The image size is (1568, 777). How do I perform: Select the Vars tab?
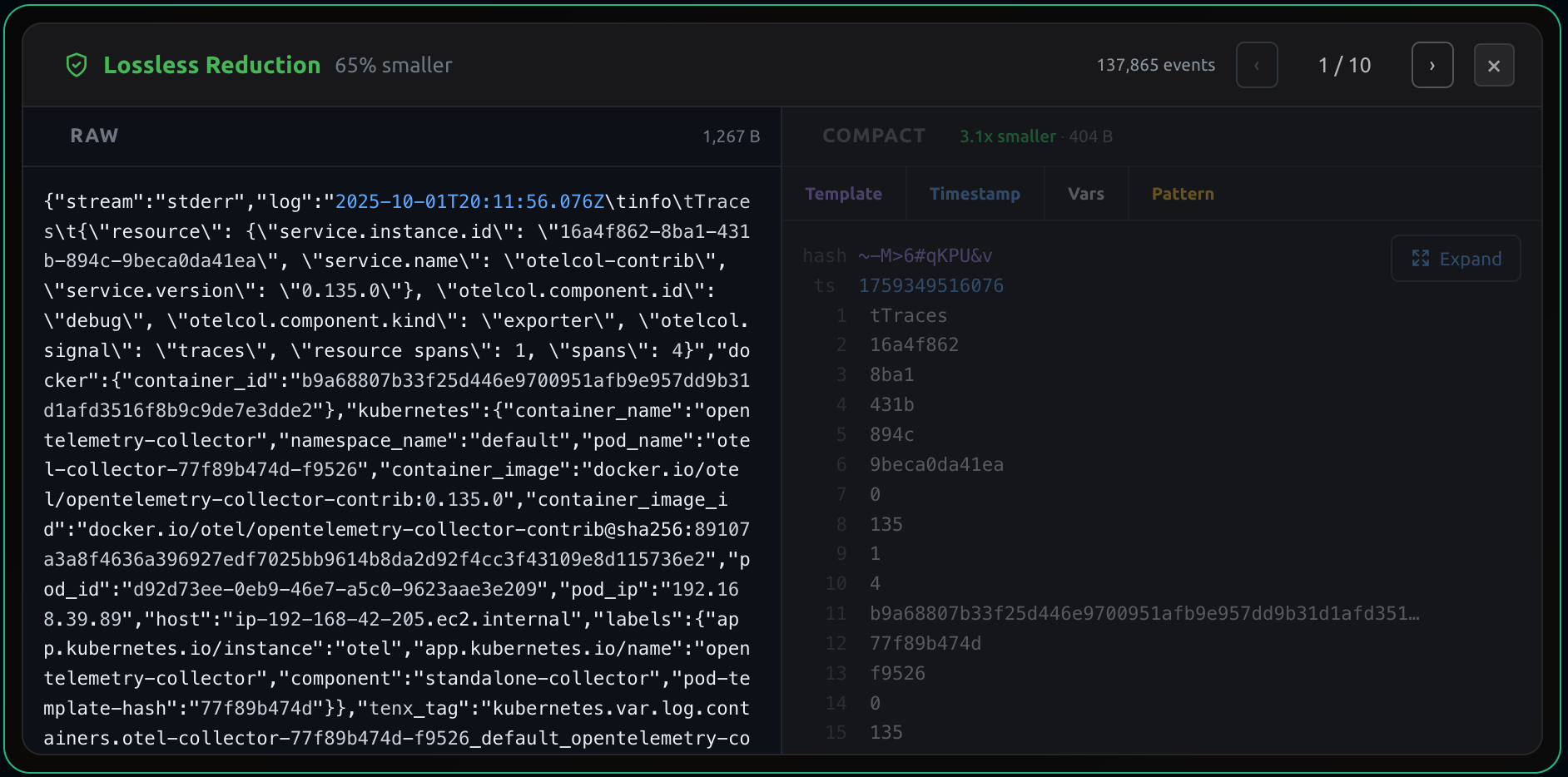1085,194
